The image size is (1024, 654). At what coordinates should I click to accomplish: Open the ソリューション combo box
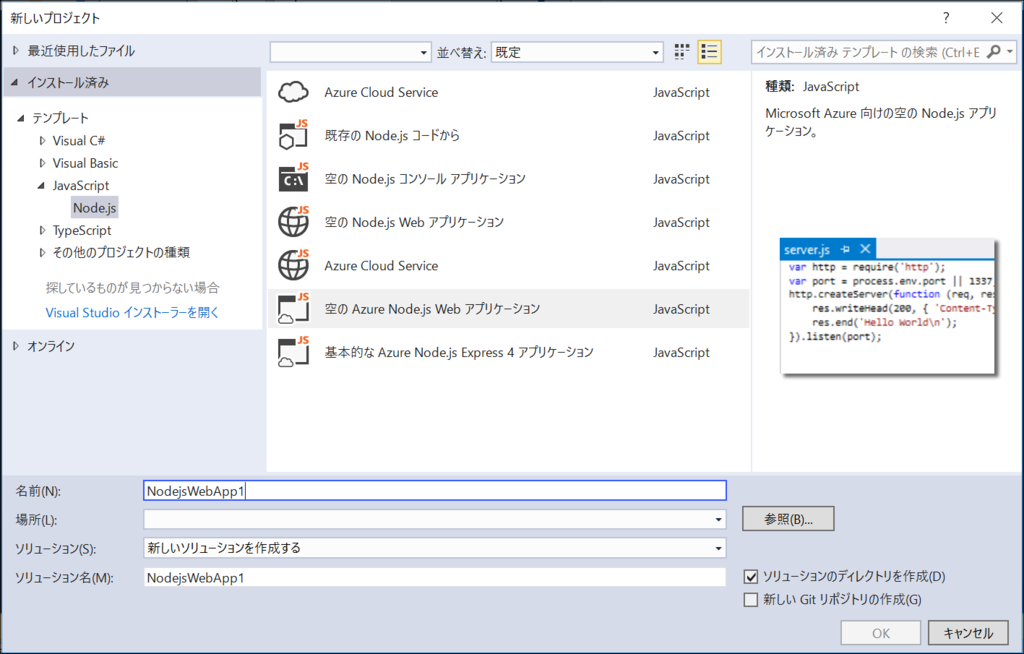(x=435, y=548)
